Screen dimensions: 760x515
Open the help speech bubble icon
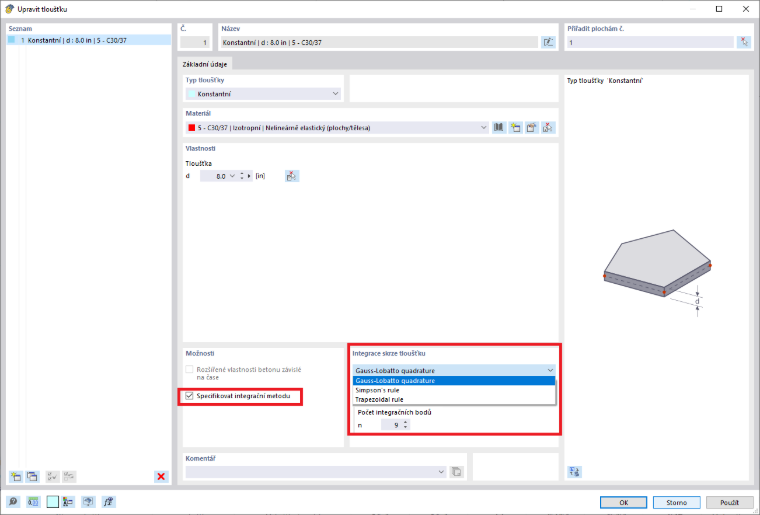tap(13, 502)
